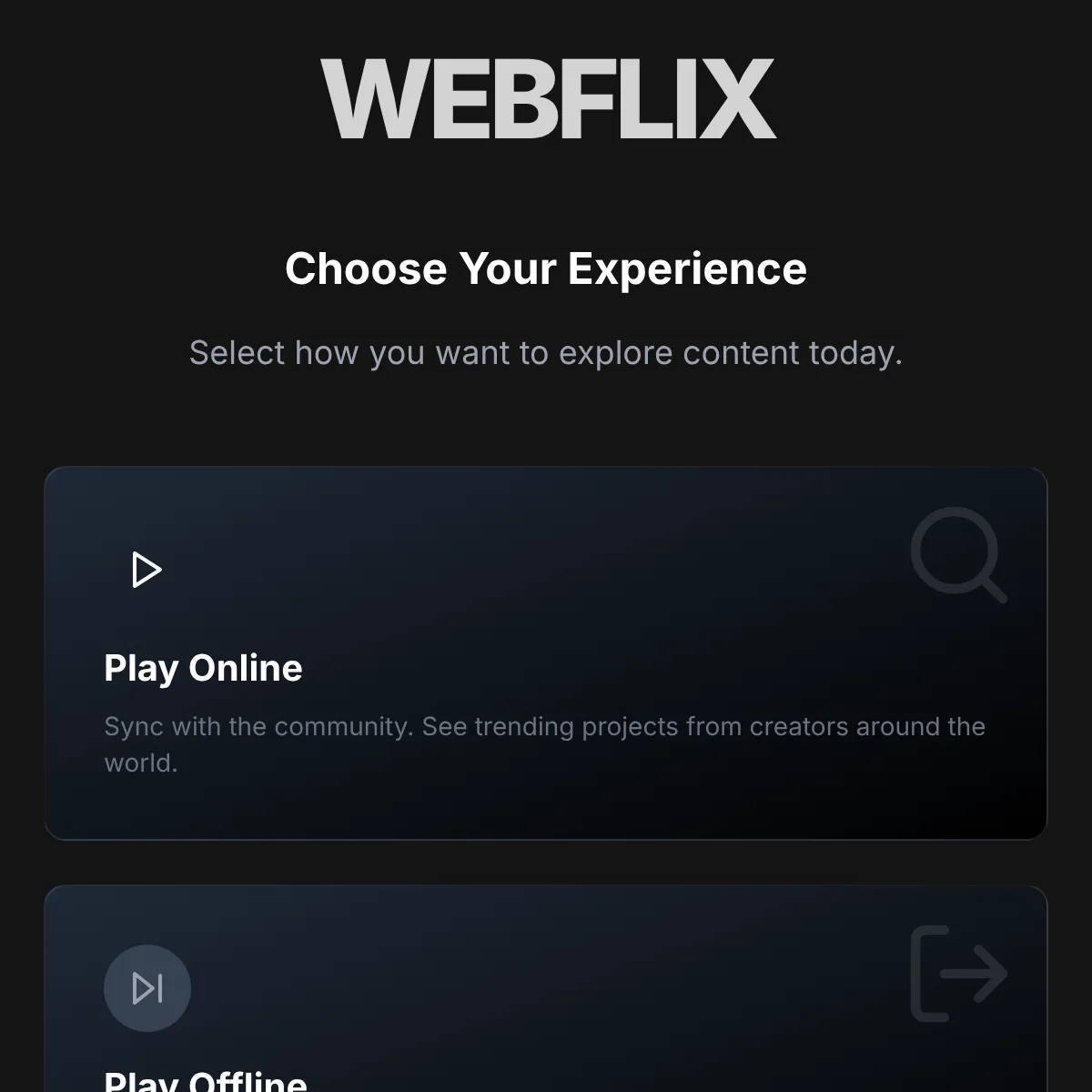Click the play triangle icon above Play Online
This screenshot has height=1092, width=1092.
pyautogui.click(x=147, y=570)
